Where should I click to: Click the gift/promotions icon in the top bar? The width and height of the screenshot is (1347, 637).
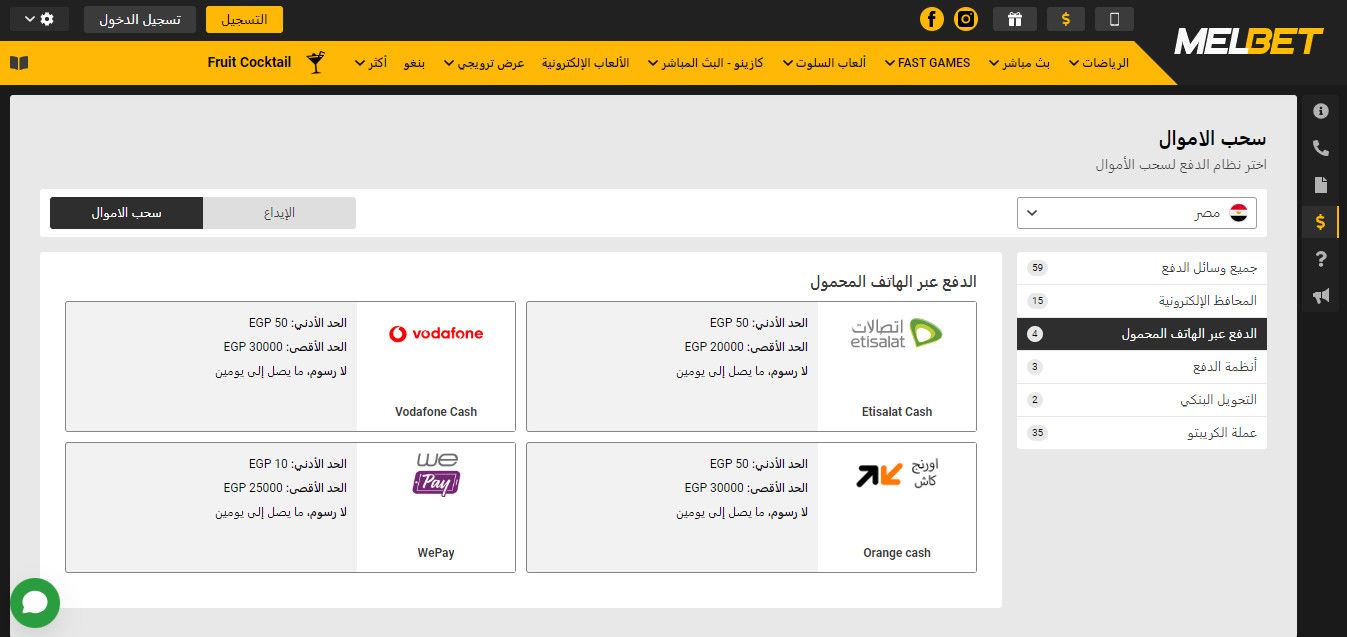coord(1014,19)
